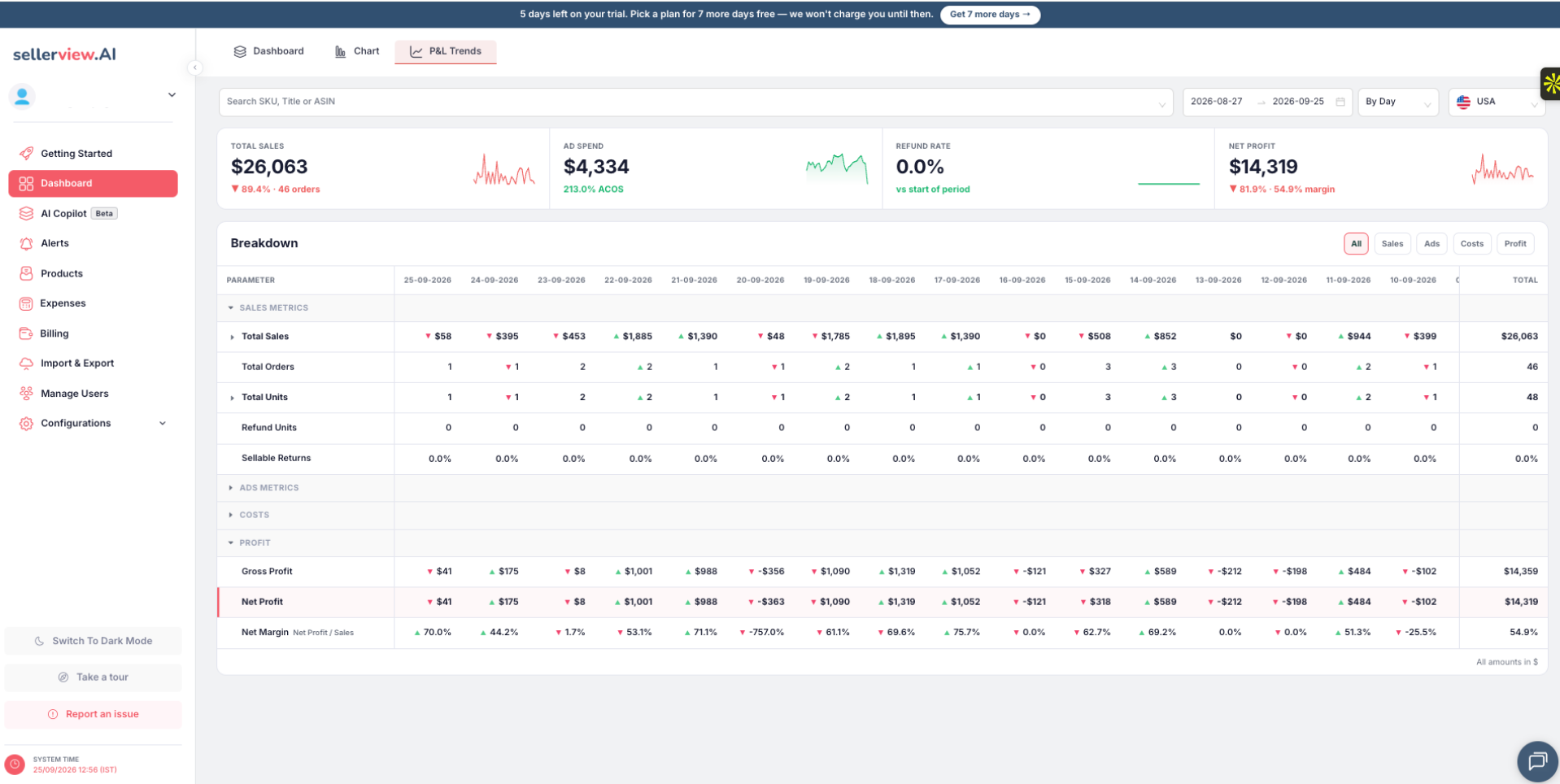Click the Search SKU, Title or ASIN field
Image resolution: width=1560 pixels, height=784 pixels.
click(695, 102)
